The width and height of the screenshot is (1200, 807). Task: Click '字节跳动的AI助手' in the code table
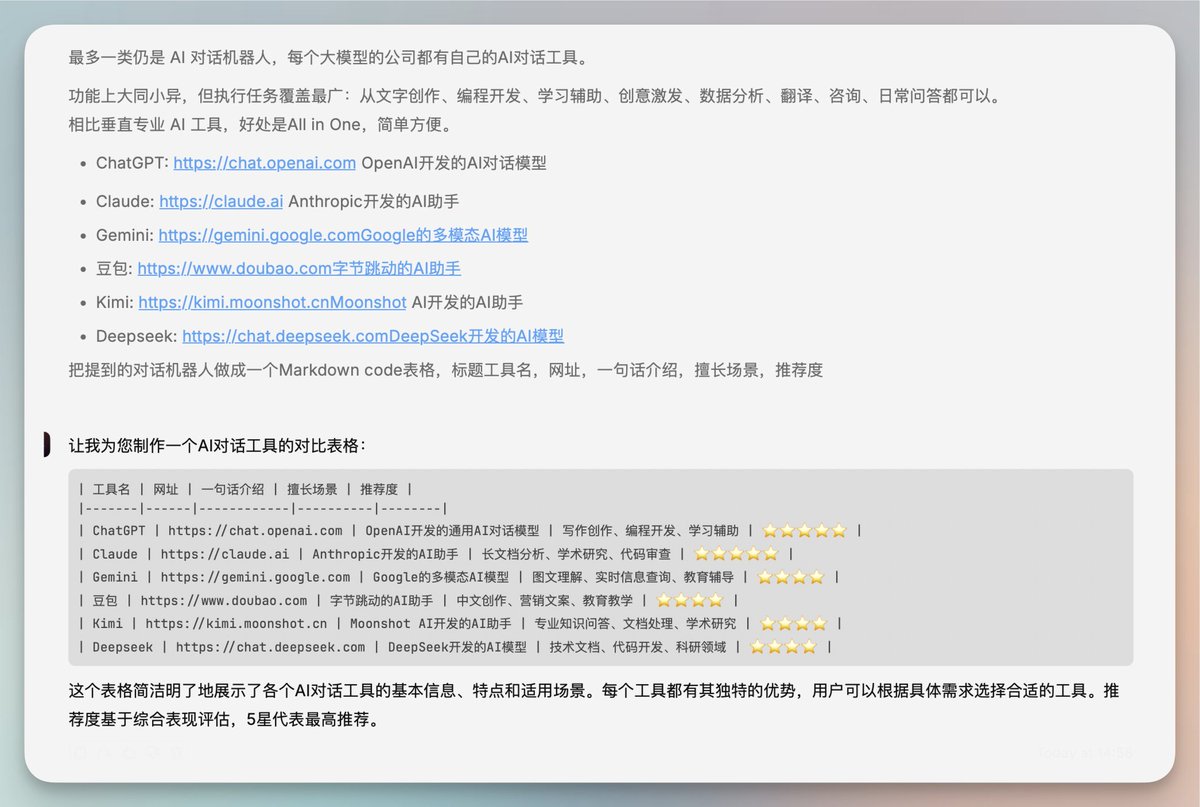pos(382,600)
